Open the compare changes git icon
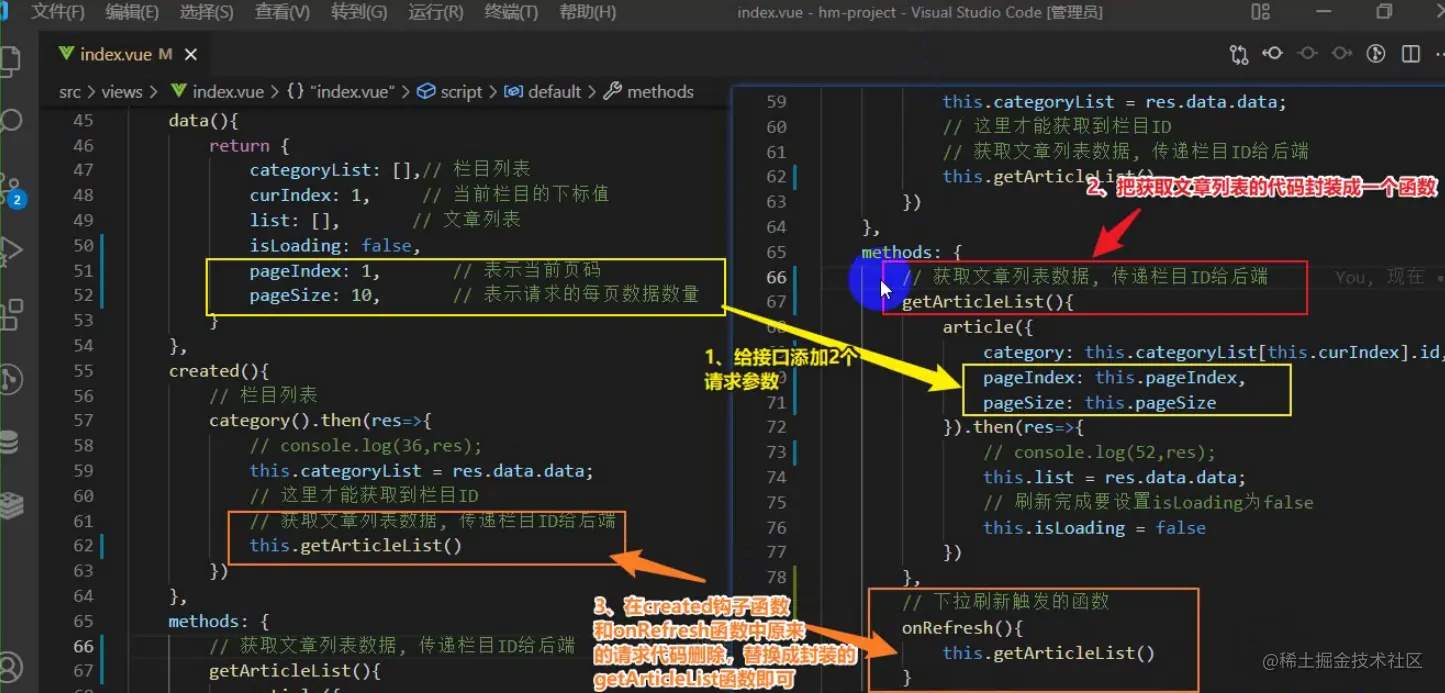The width and height of the screenshot is (1445, 693). tap(1239, 54)
